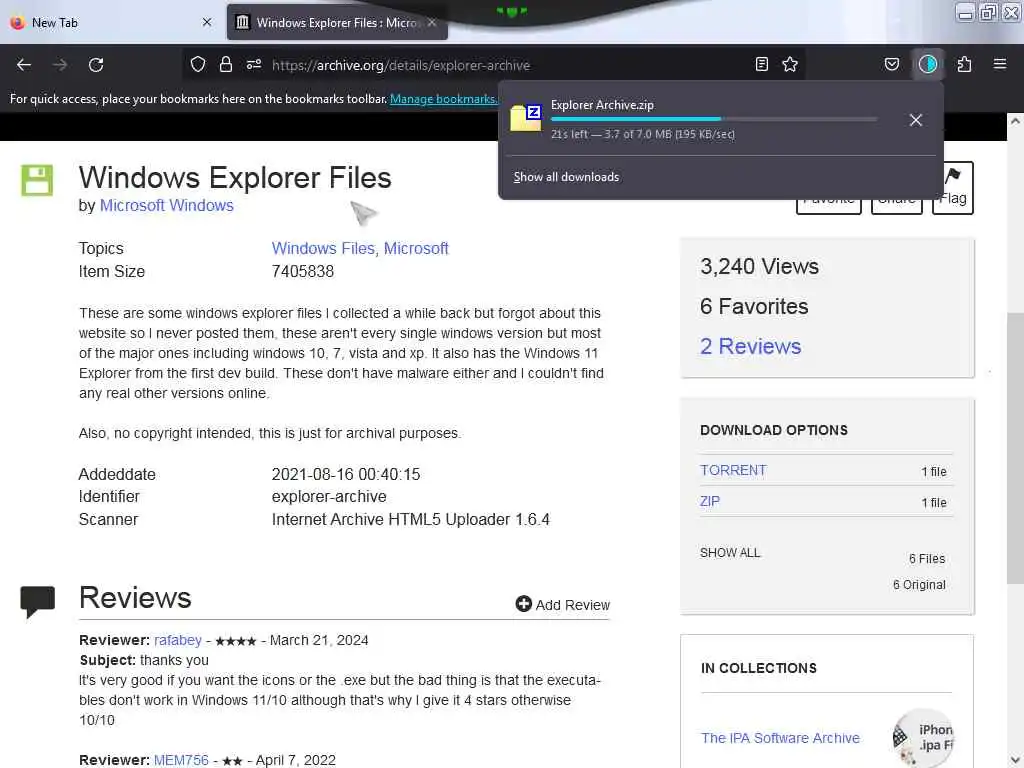This screenshot has height=768, width=1024.
Task: Close the Windows Explorer Files tab
Action: point(432,22)
